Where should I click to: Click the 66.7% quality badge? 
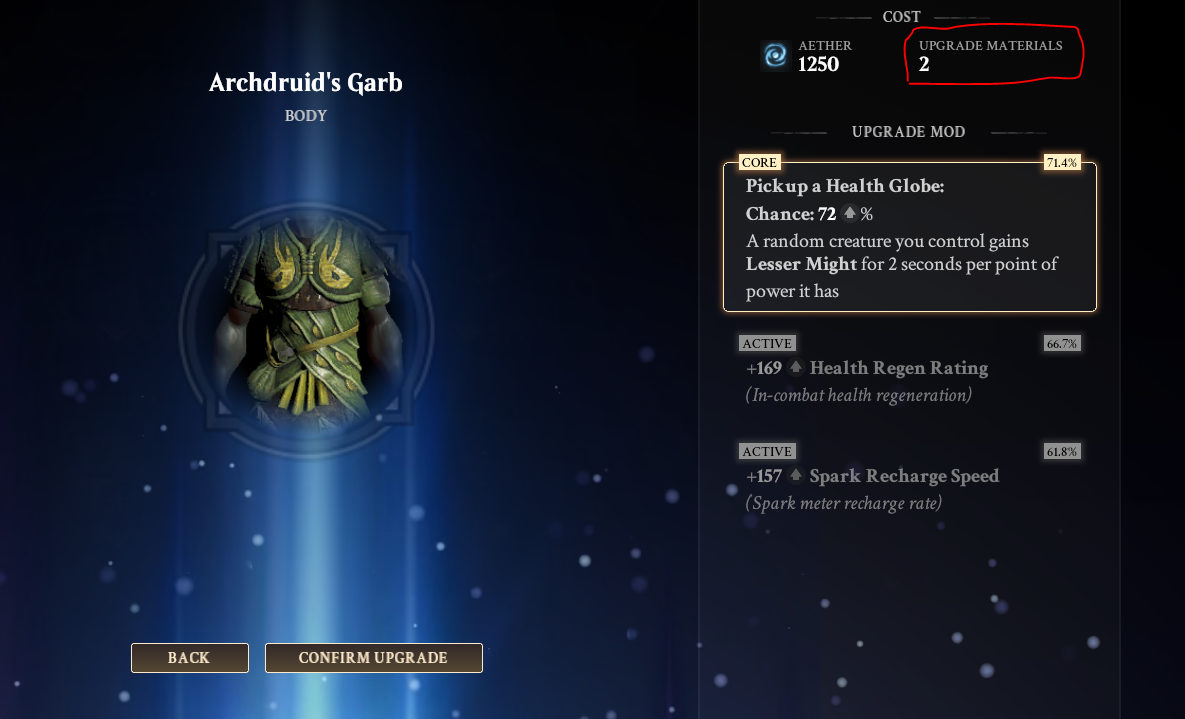point(1062,343)
